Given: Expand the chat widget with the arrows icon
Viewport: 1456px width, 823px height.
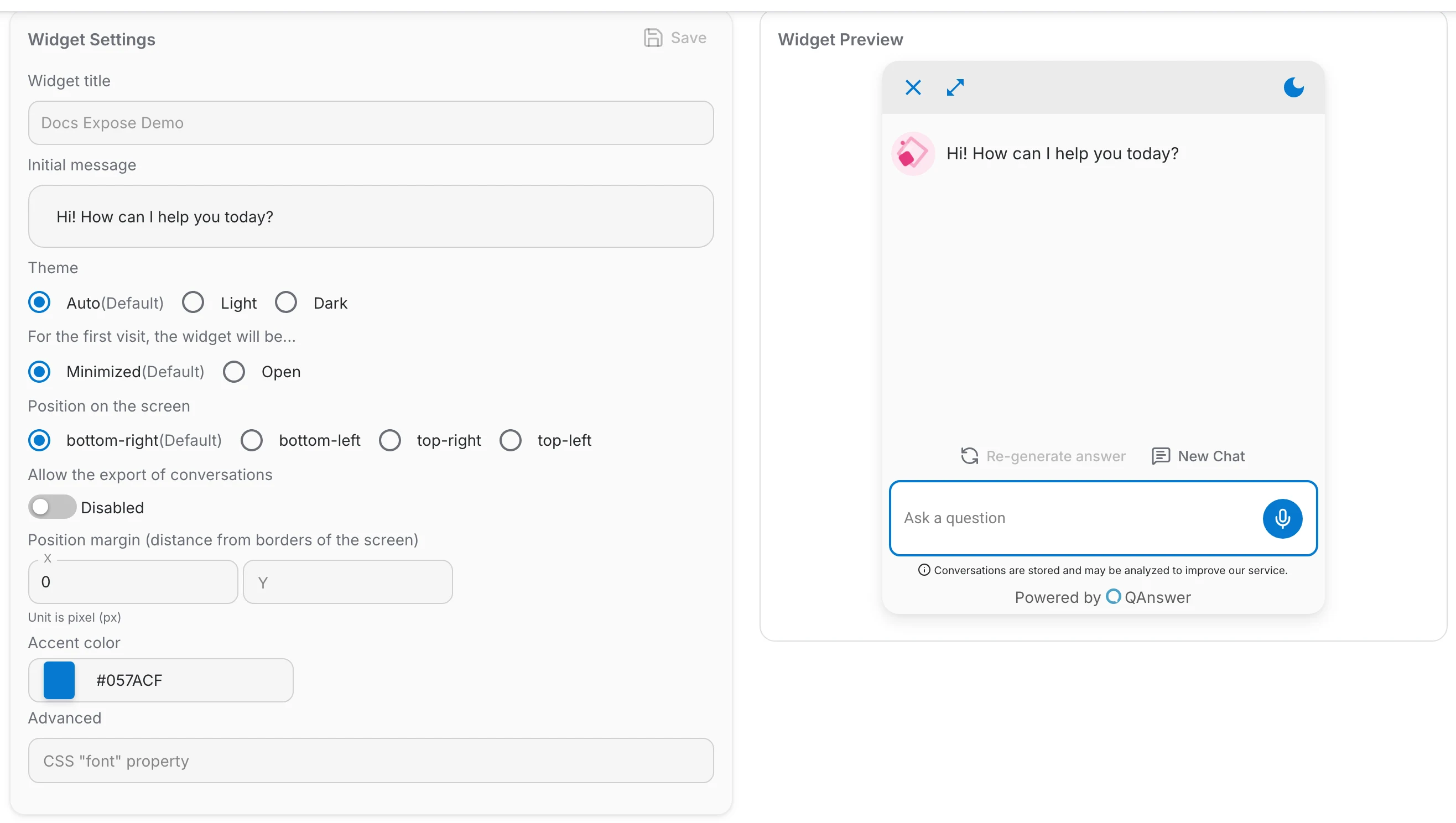Looking at the screenshot, I should pos(955,87).
